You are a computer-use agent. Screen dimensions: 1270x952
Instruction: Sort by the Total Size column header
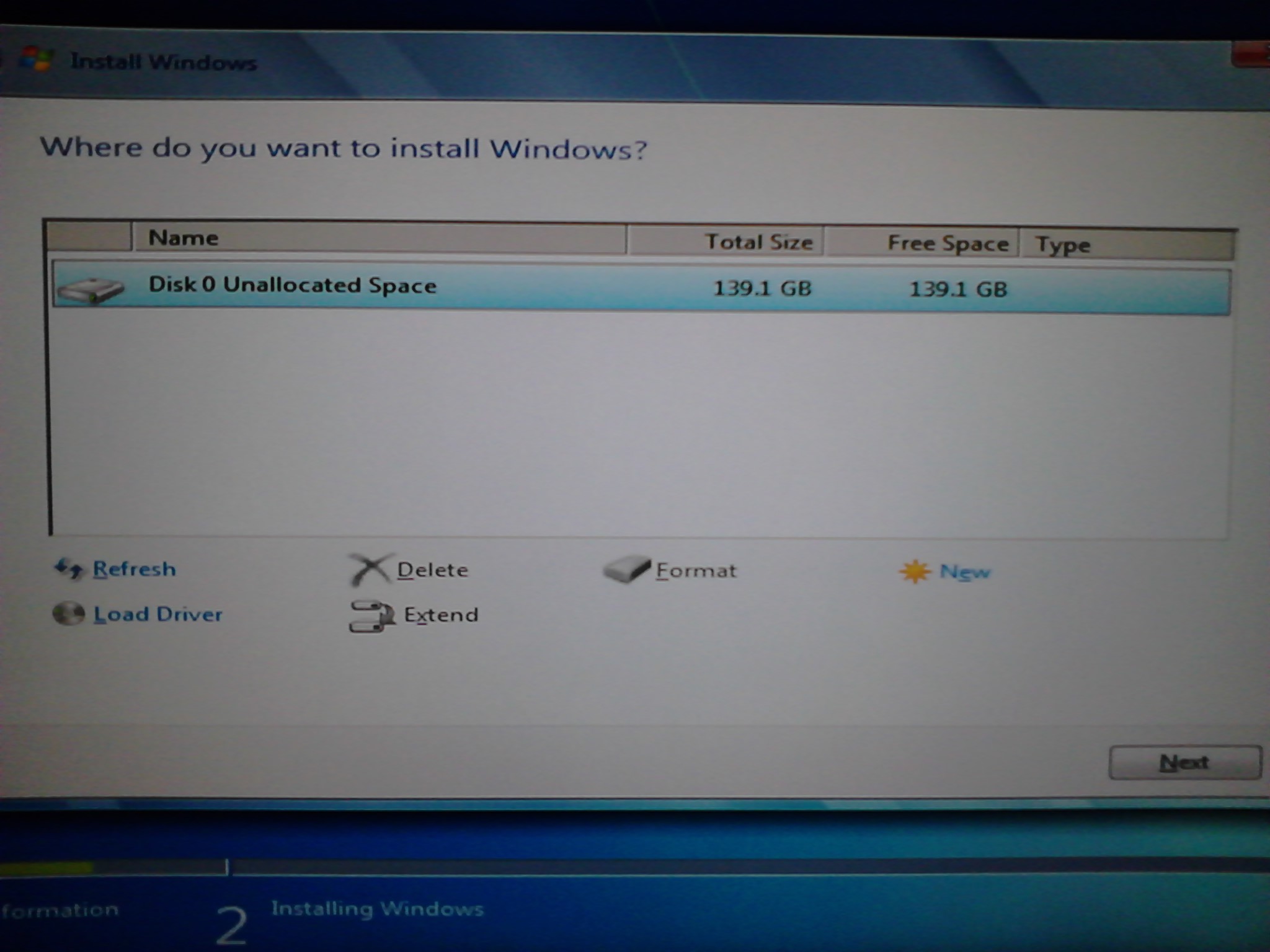[726, 241]
